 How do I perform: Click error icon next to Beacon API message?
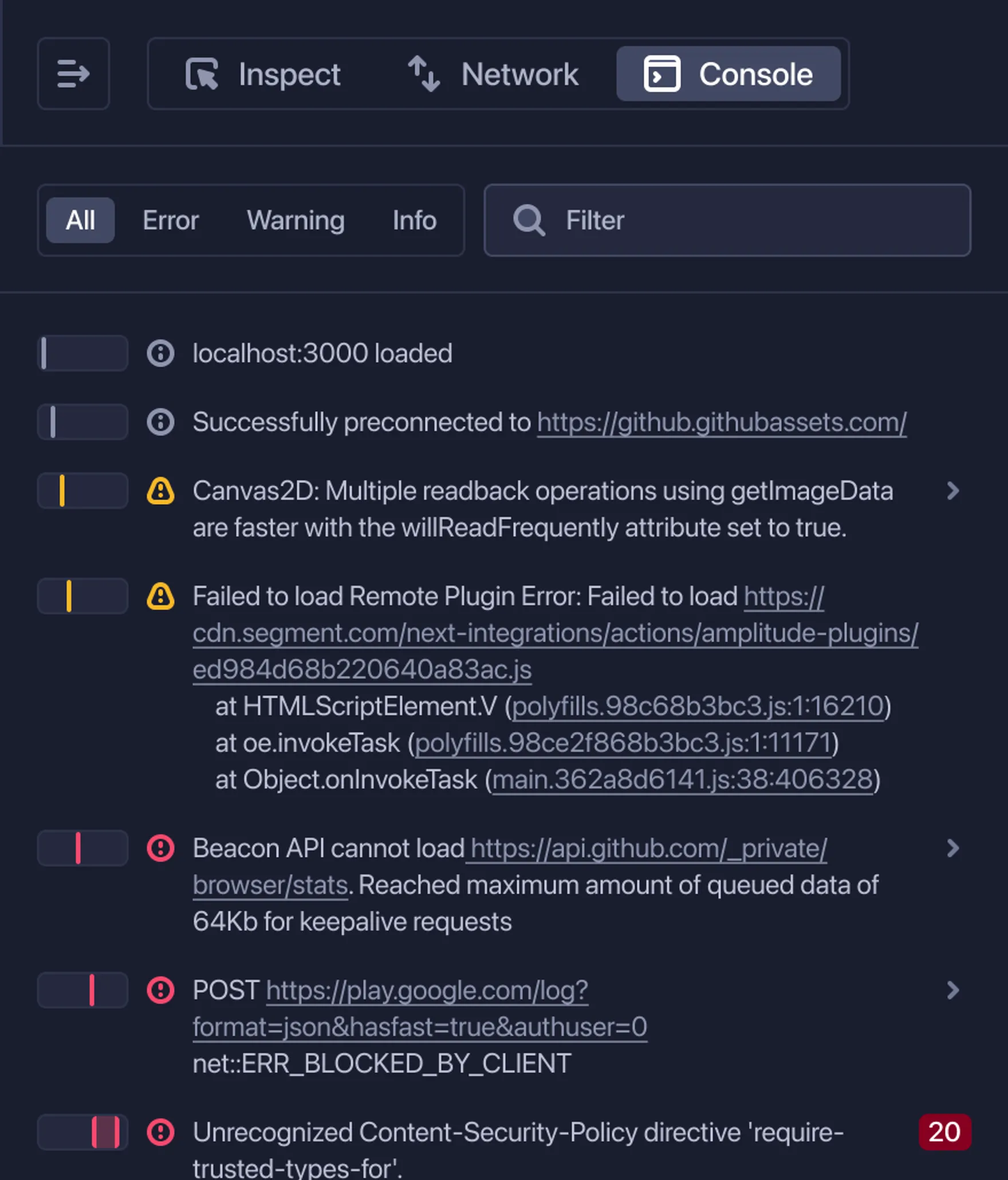[x=160, y=848]
